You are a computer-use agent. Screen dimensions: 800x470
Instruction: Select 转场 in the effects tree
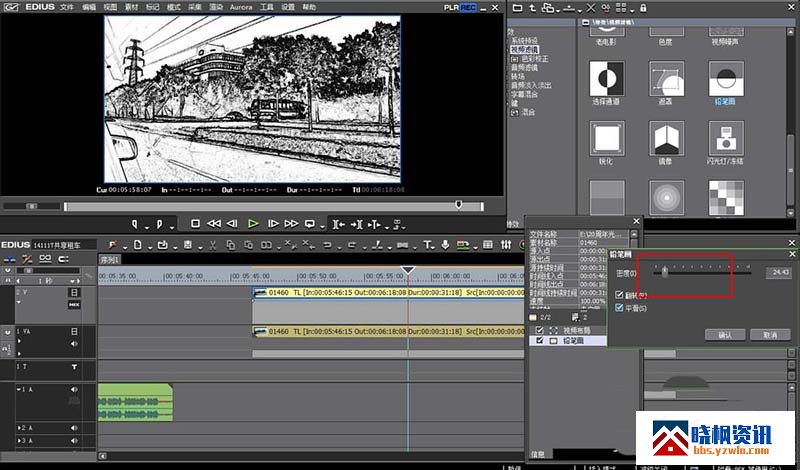coord(517,77)
